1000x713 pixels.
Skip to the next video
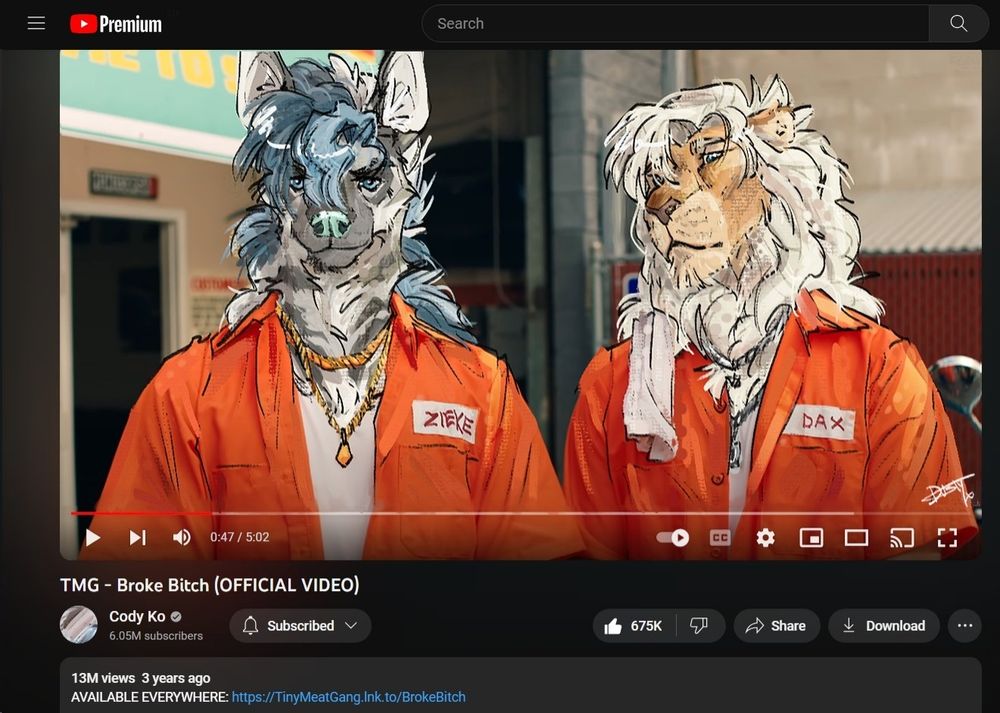click(x=138, y=537)
